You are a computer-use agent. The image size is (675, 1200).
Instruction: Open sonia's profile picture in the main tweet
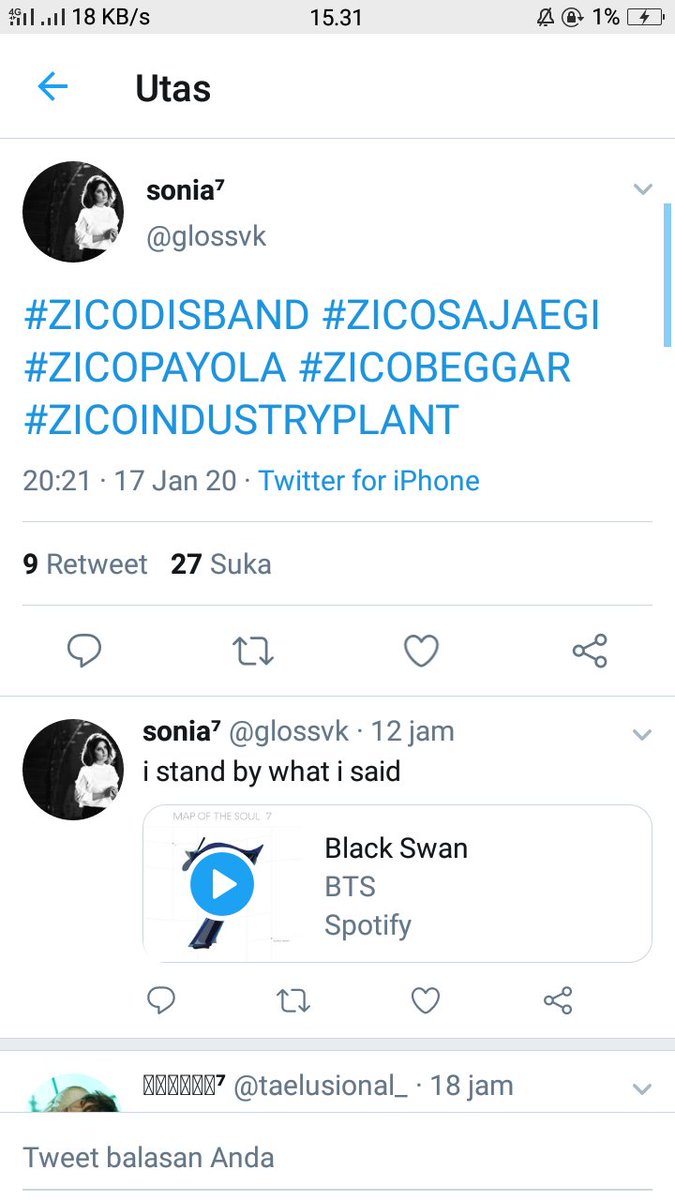(73, 211)
